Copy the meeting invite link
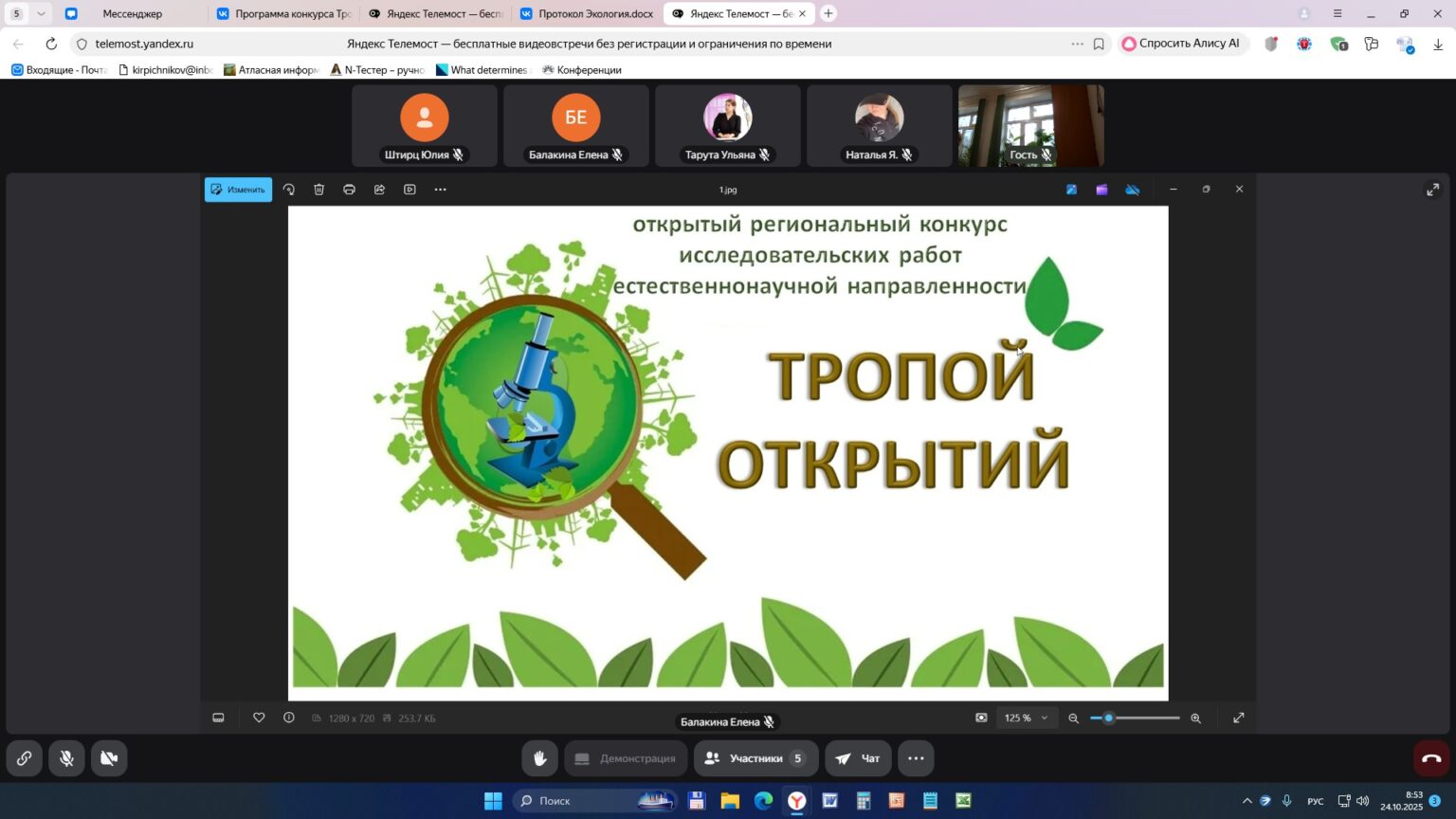Viewport: 1456px width, 819px height. click(x=24, y=758)
